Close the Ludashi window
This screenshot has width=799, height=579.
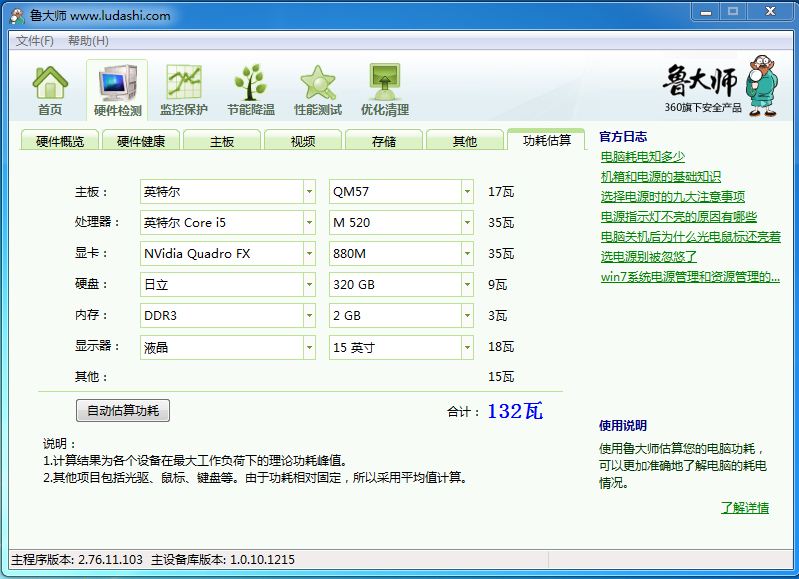pyautogui.click(x=770, y=12)
